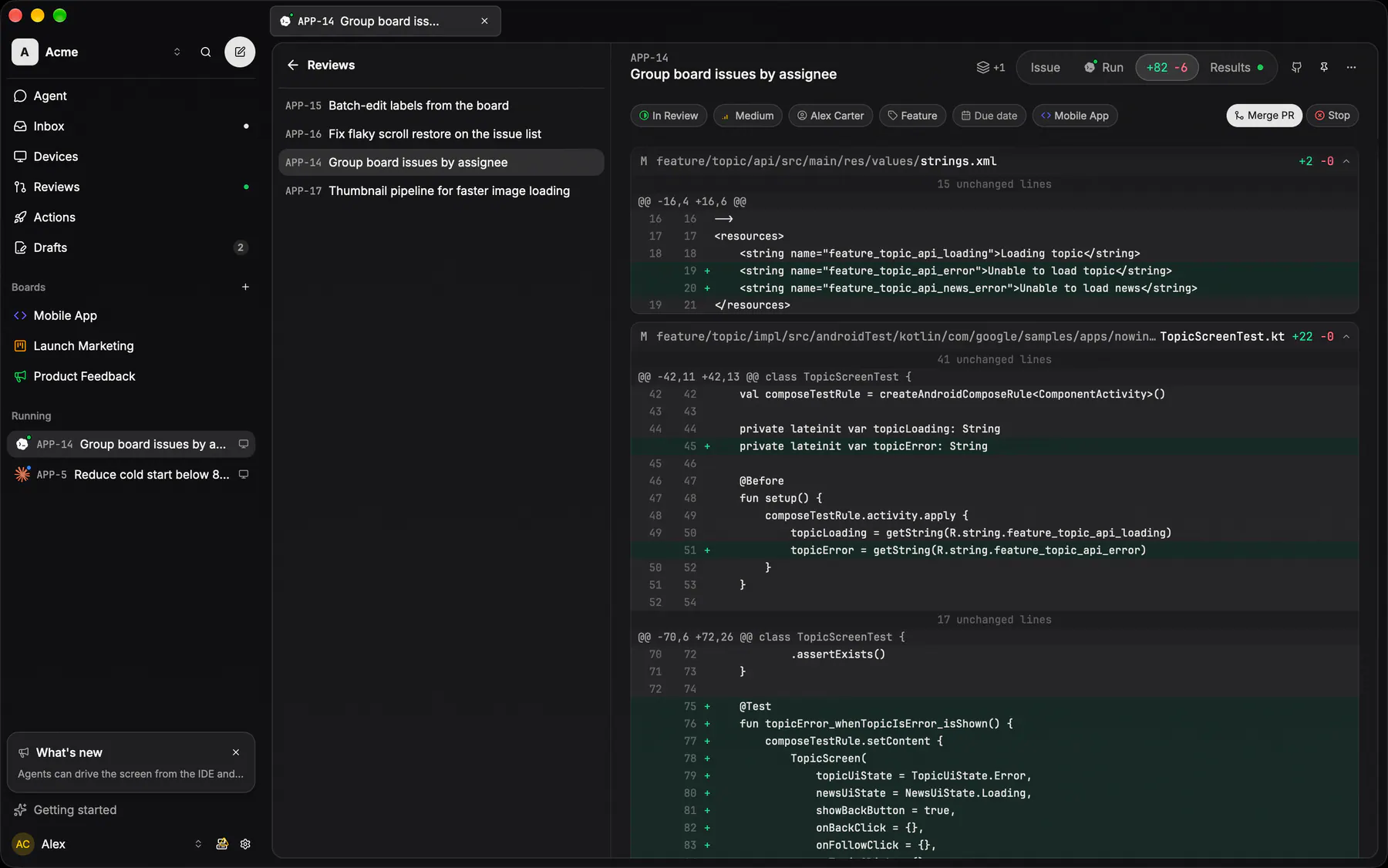Screen dimensions: 1388x868
Task: Switch to the Issue tab
Action: click(1045, 68)
